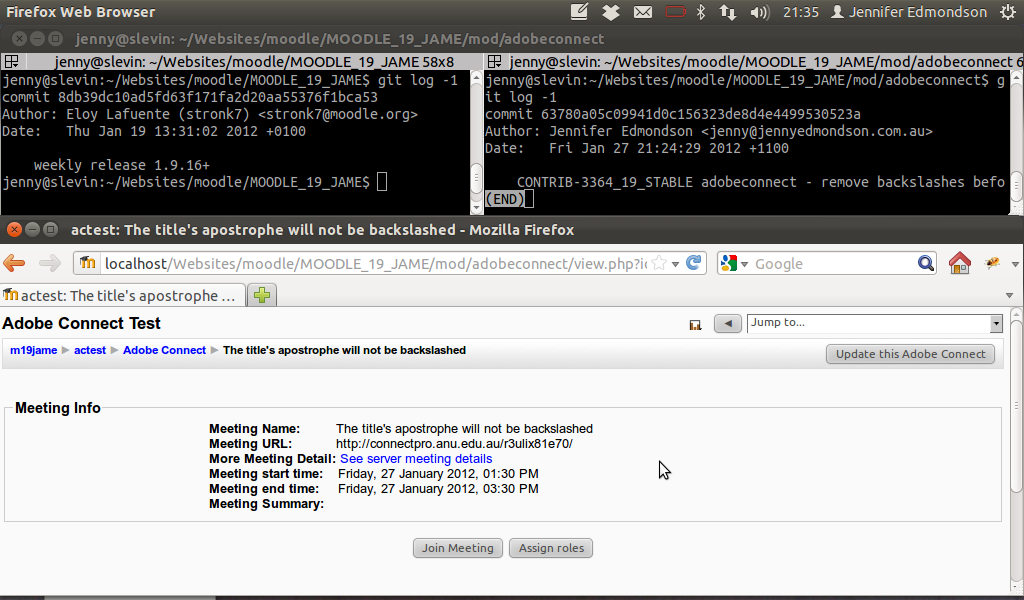Image resolution: width=1024 pixels, height=600 pixels.
Task: Click commit hash 63780a05c in right terminal
Action: click(701, 114)
